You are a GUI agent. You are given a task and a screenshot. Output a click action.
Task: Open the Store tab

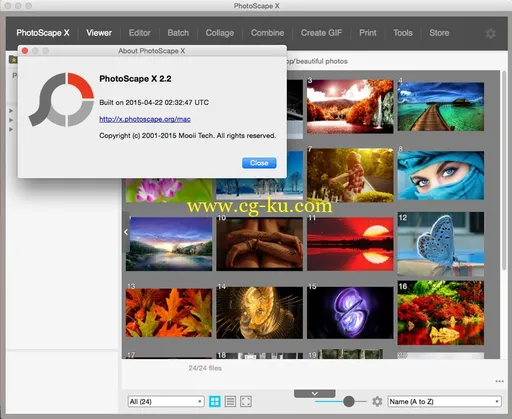point(439,33)
